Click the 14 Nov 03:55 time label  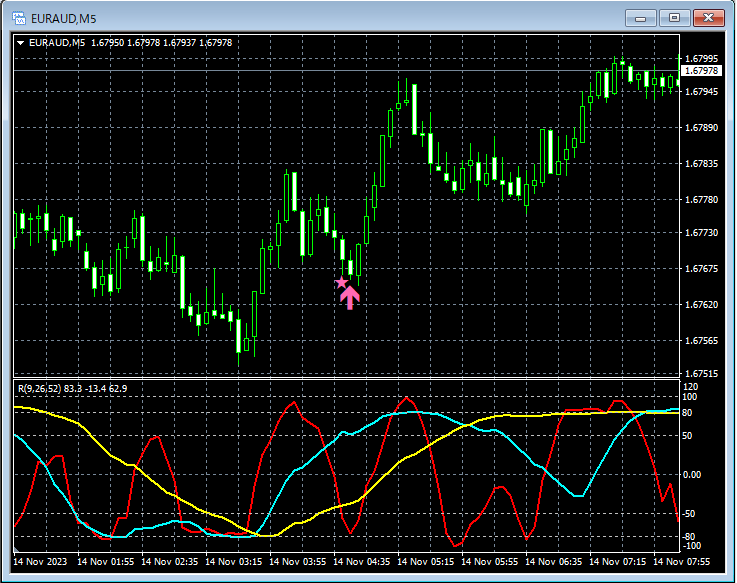298,561
